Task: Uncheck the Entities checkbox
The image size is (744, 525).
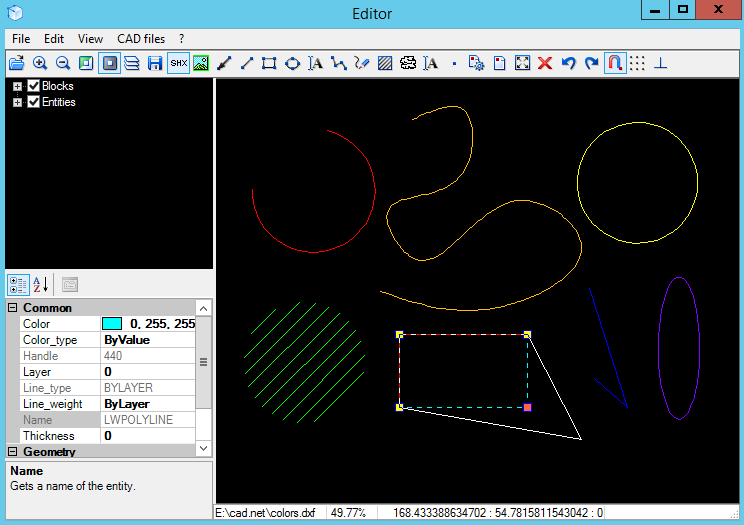Action: 33,102
